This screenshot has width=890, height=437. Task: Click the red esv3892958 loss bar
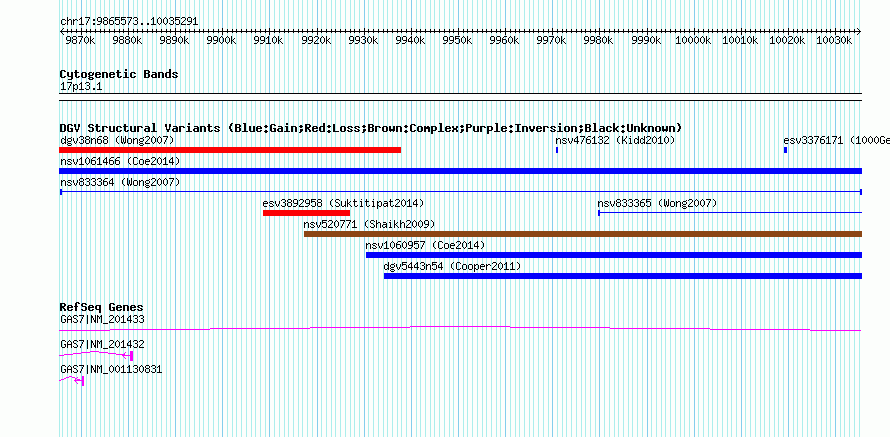click(x=307, y=213)
